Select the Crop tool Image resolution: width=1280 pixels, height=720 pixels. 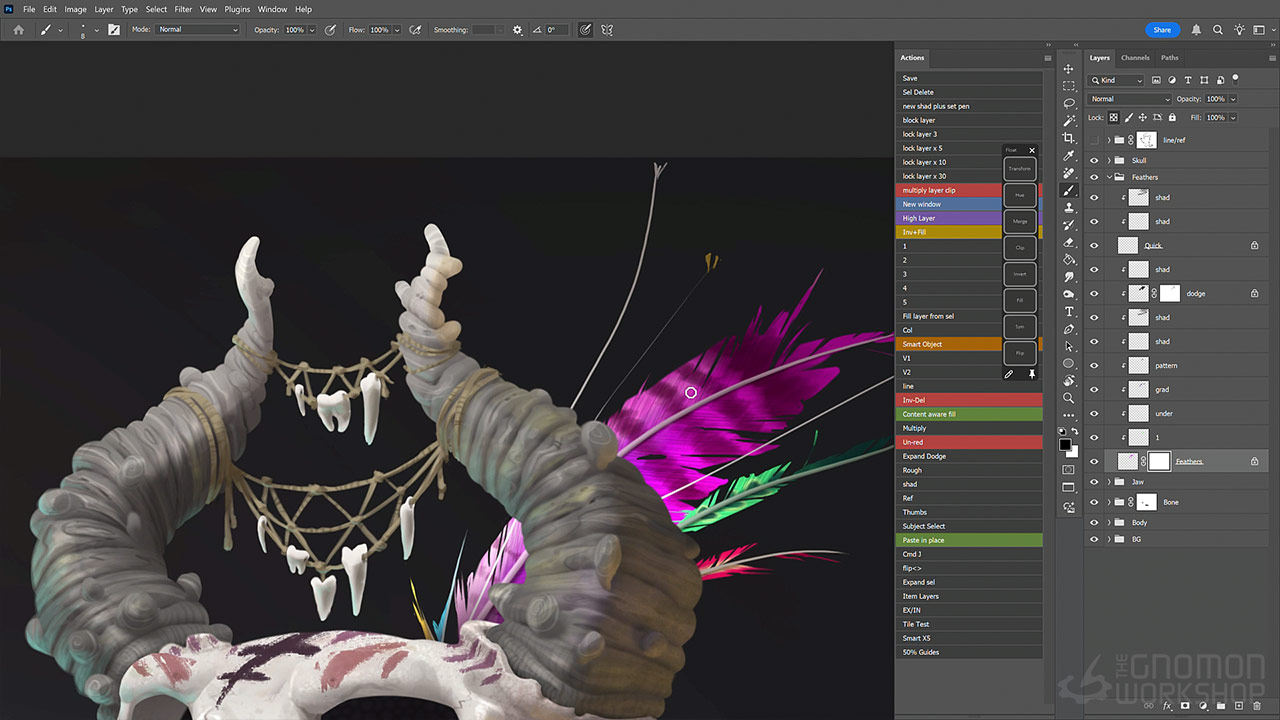pyautogui.click(x=1068, y=138)
